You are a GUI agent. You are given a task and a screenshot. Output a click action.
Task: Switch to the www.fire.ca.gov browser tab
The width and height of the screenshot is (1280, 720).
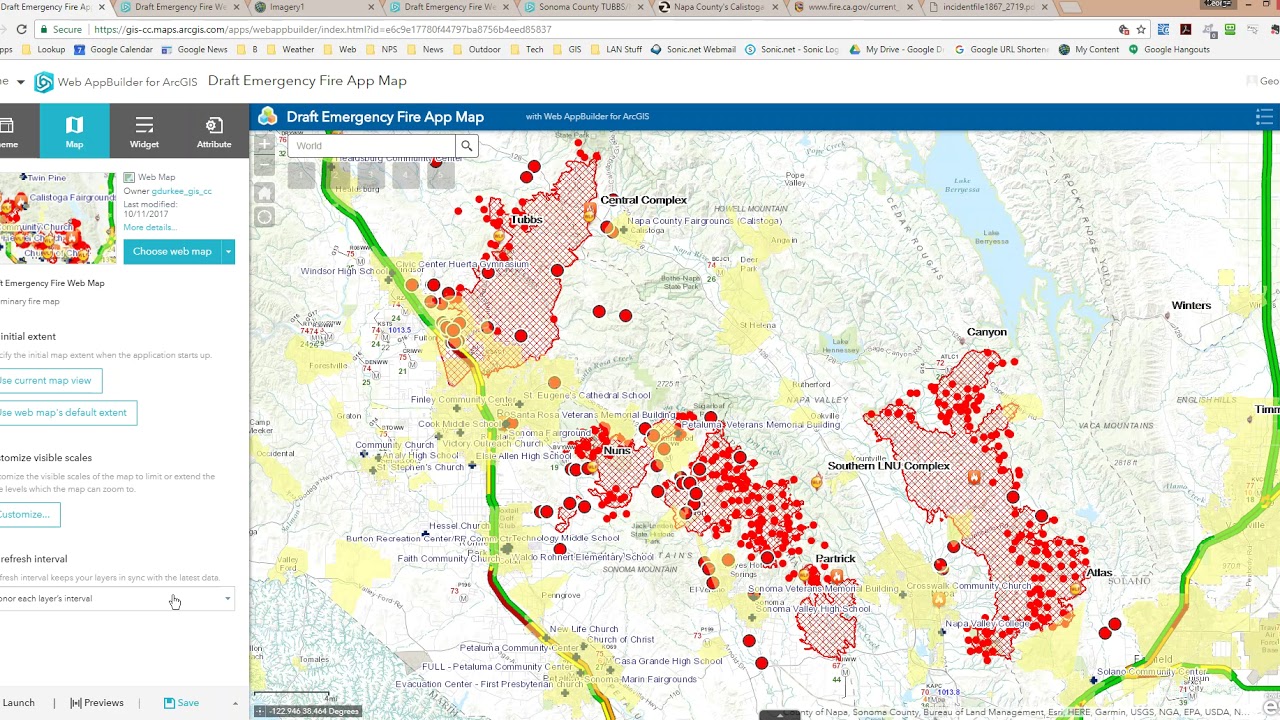pyautogui.click(x=852, y=7)
